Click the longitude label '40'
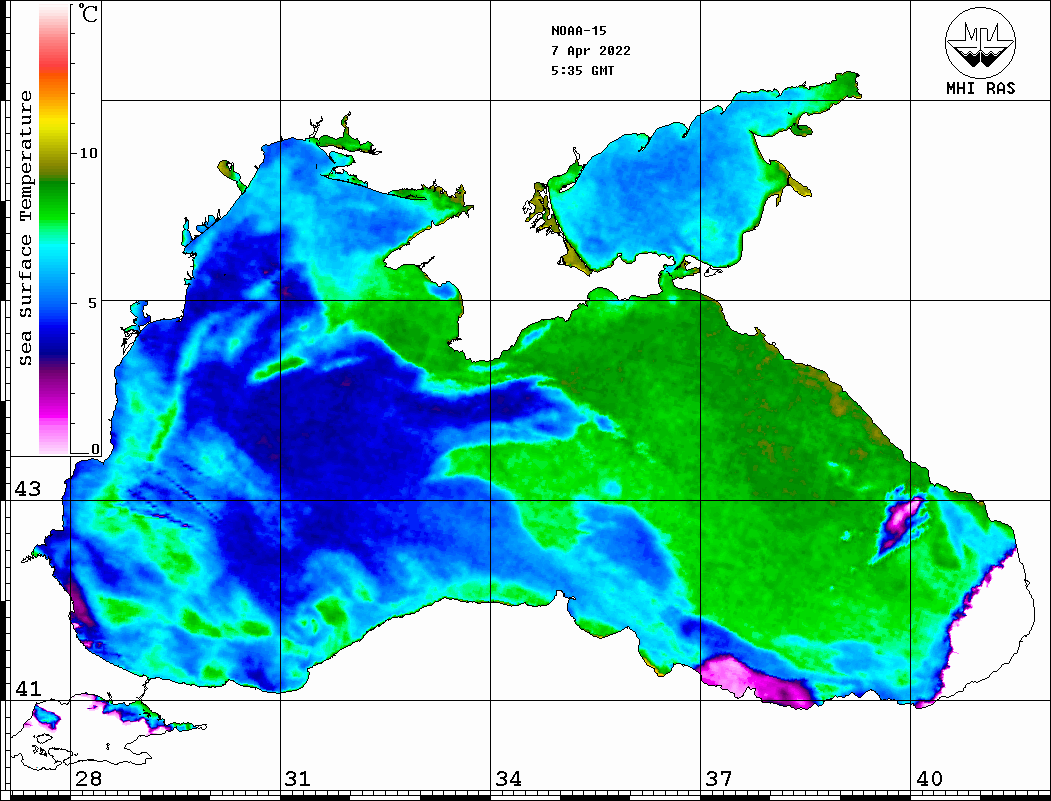The image size is (1051, 801). [x=929, y=779]
